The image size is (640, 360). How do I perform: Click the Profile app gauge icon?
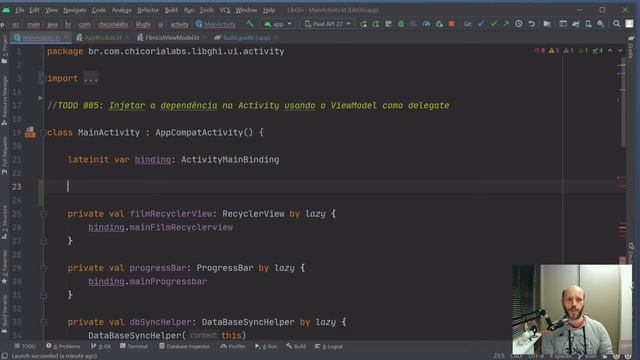click(426, 24)
